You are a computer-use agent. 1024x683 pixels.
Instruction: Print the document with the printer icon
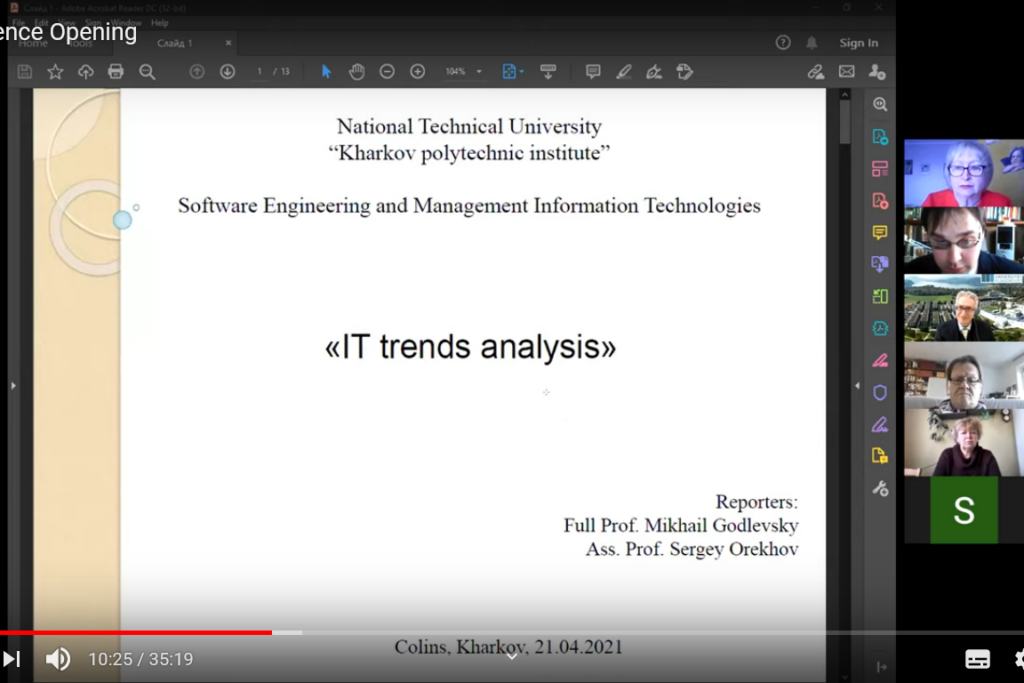click(116, 72)
